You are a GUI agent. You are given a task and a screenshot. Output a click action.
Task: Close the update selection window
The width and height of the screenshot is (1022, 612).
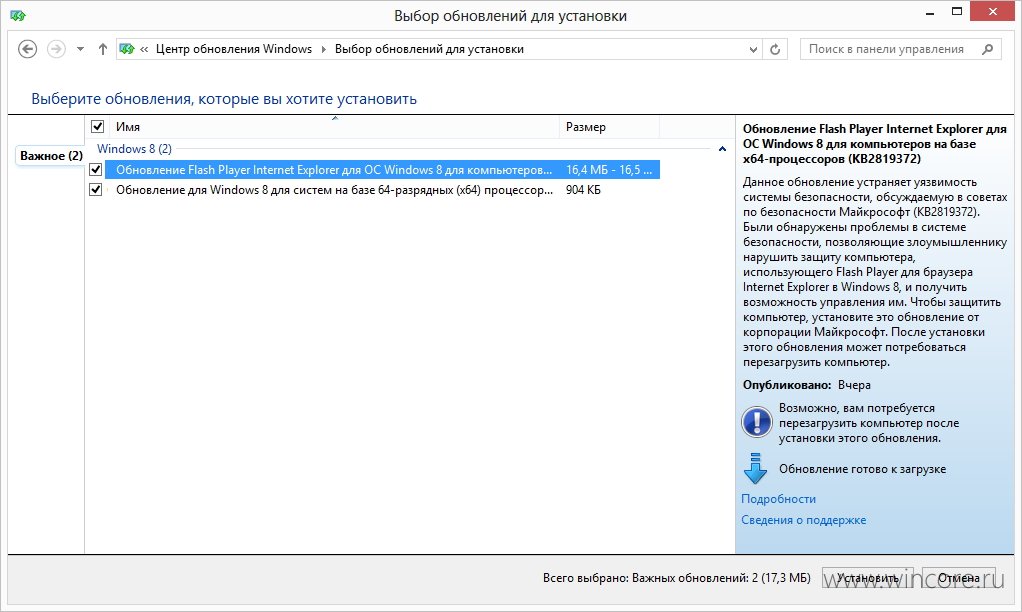coord(993,11)
